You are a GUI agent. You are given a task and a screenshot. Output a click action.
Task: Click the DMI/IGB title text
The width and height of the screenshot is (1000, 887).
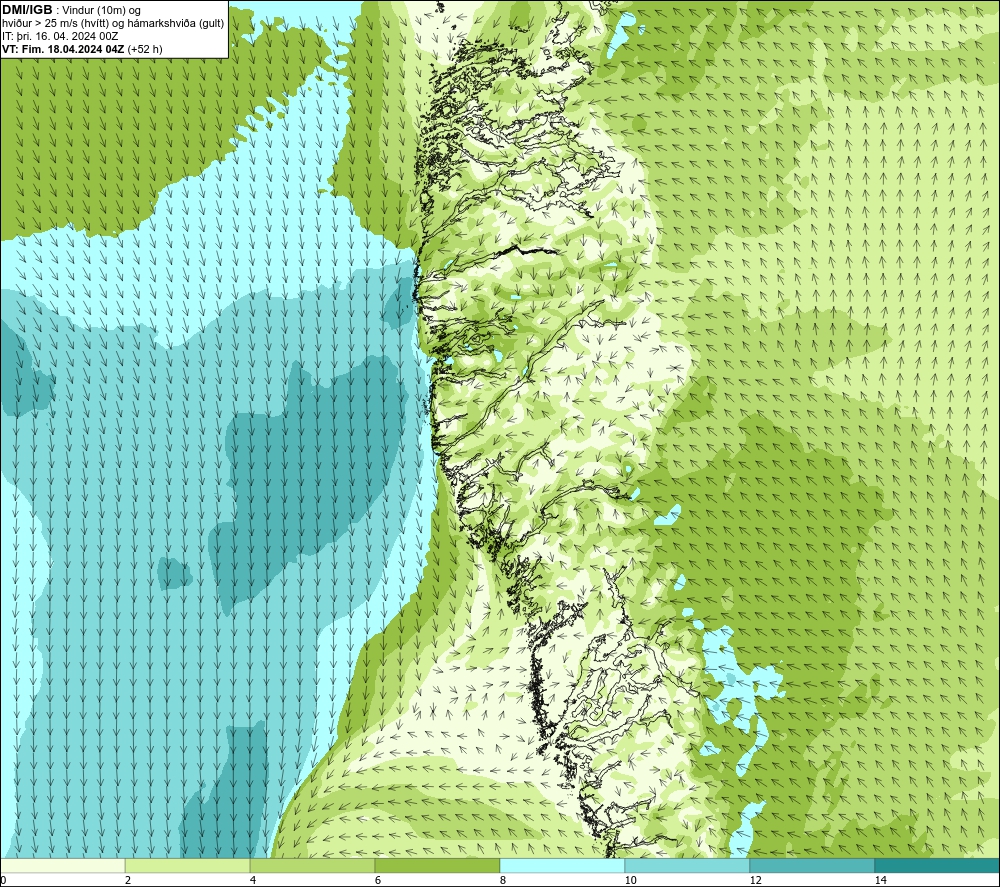click(27, 10)
